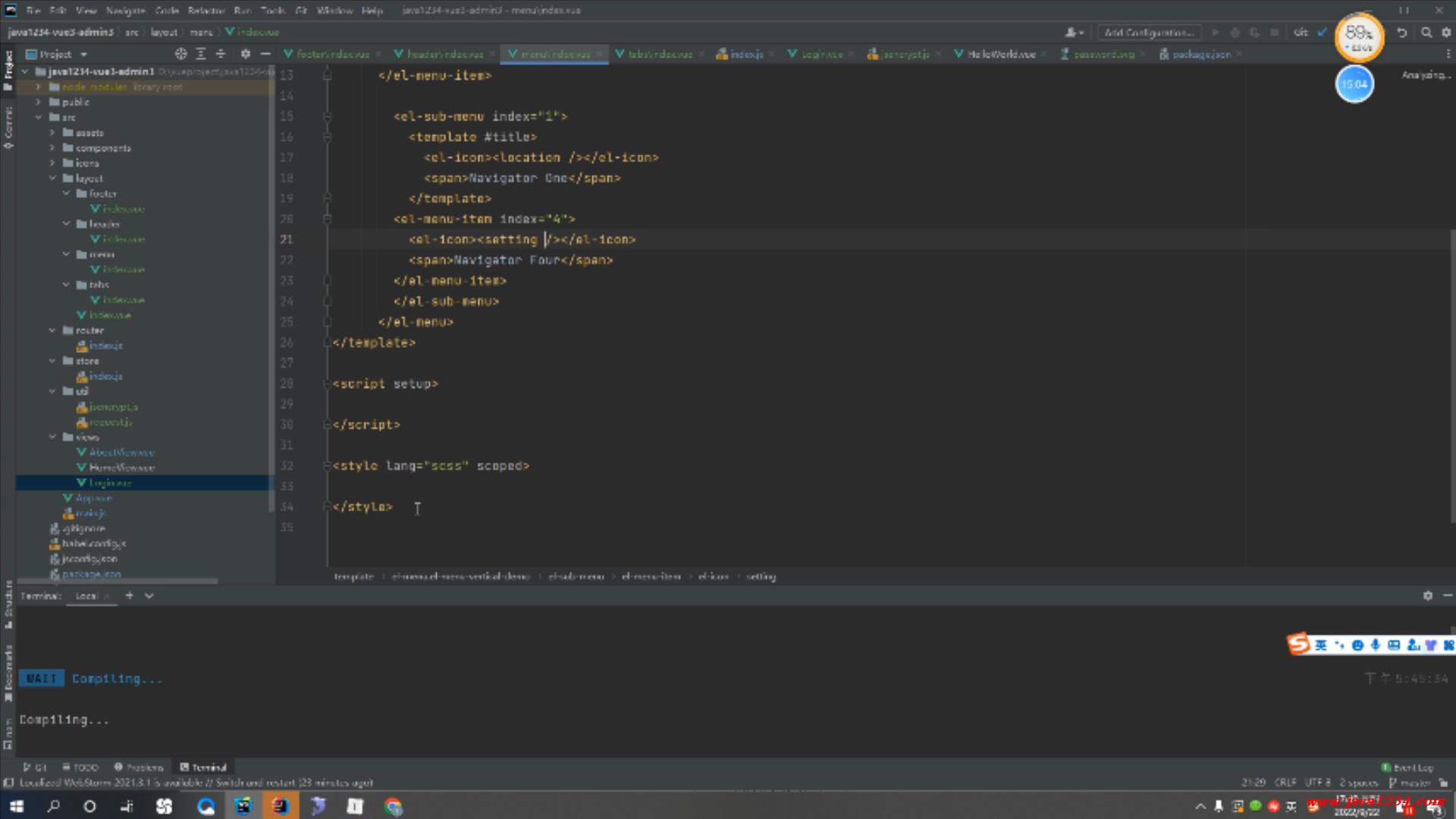The width and height of the screenshot is (1456, 819).
Task: Collapse the router folder
Action: tap(52, 330)
